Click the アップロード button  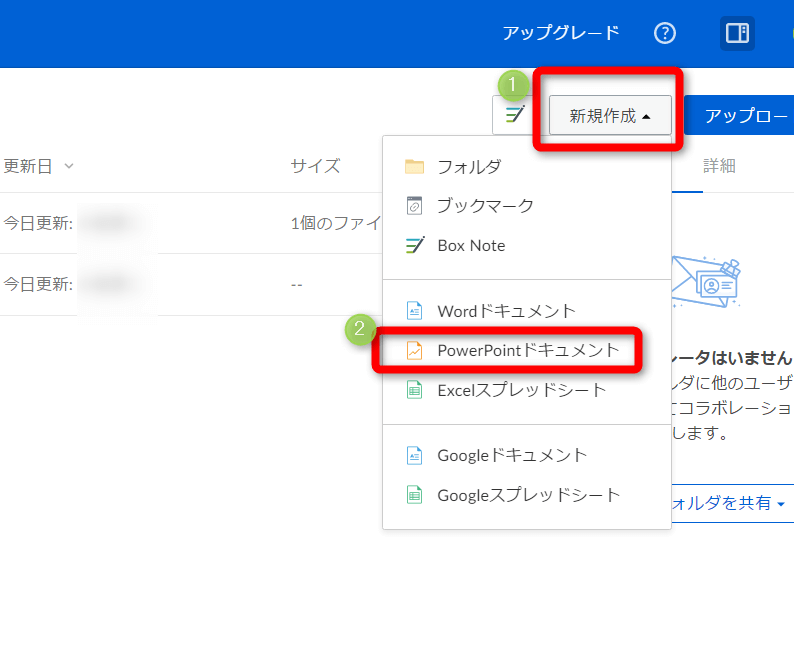[x=745, y=116]
